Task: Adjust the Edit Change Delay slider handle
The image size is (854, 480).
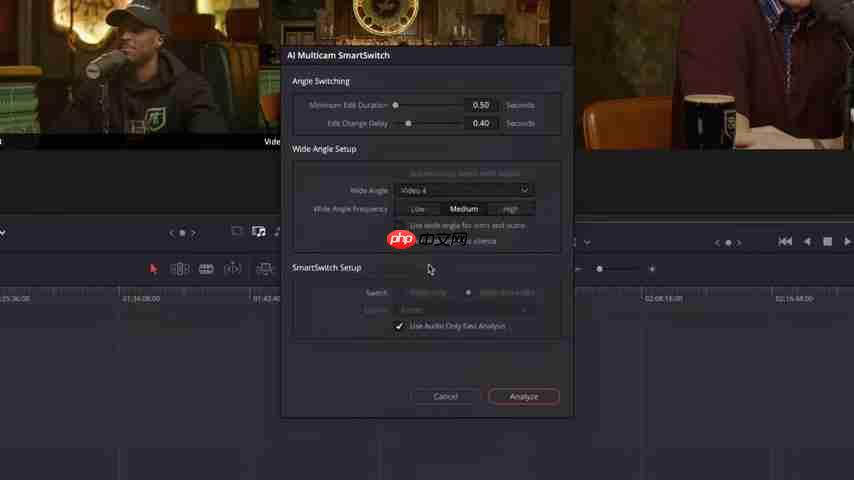Action: pos(408,124)
